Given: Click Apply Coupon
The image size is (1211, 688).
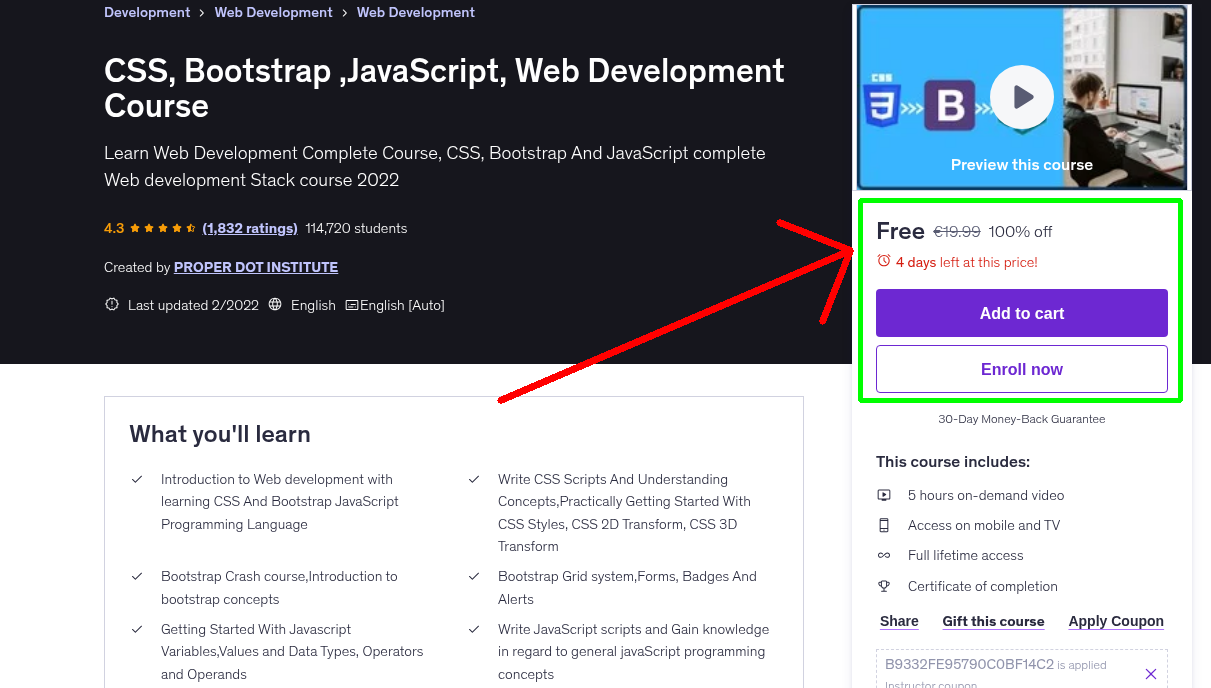Looking at the screenshot, I should (x=1116, y=621).
